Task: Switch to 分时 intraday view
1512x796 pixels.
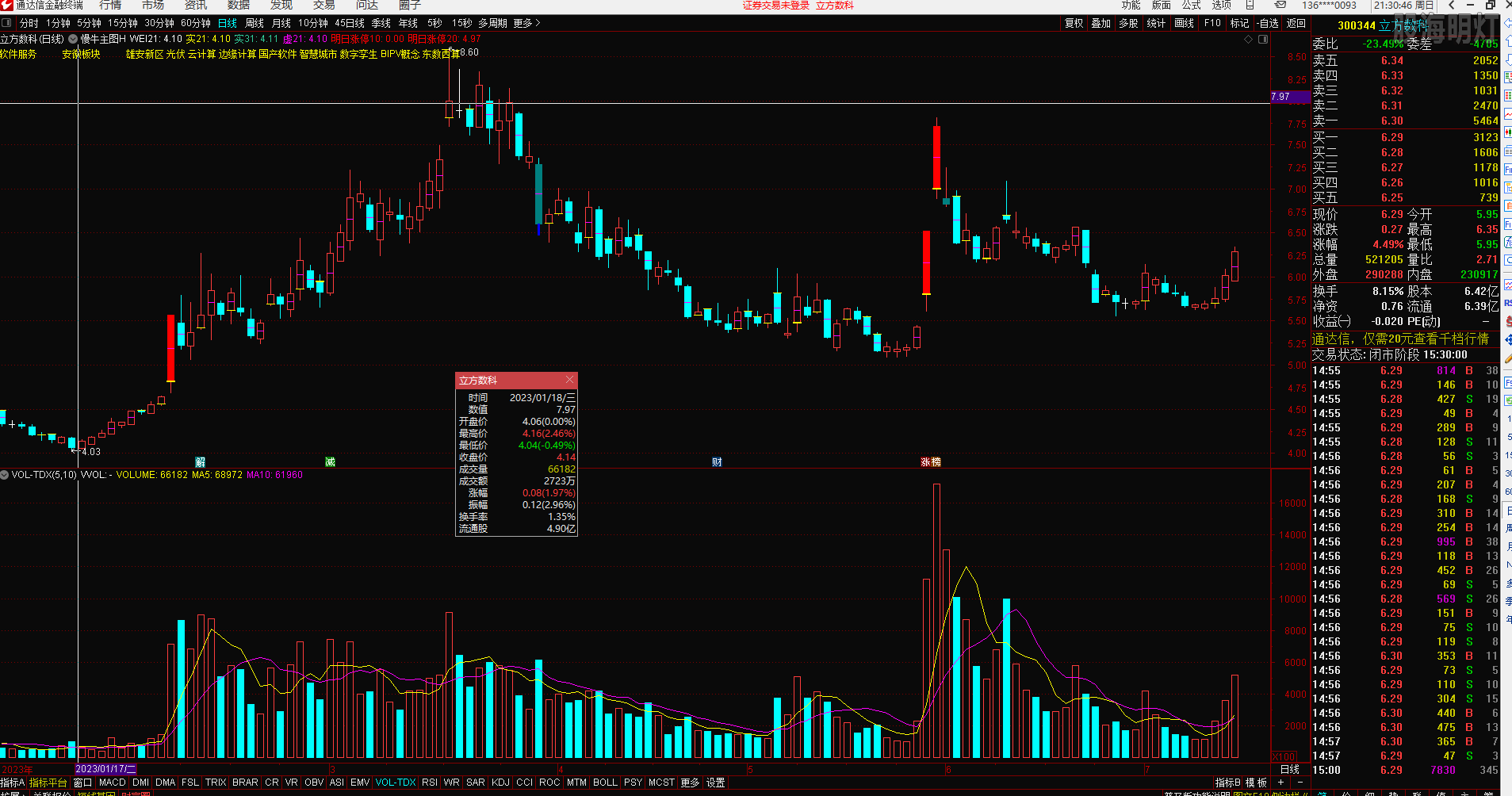Action: 29,23
